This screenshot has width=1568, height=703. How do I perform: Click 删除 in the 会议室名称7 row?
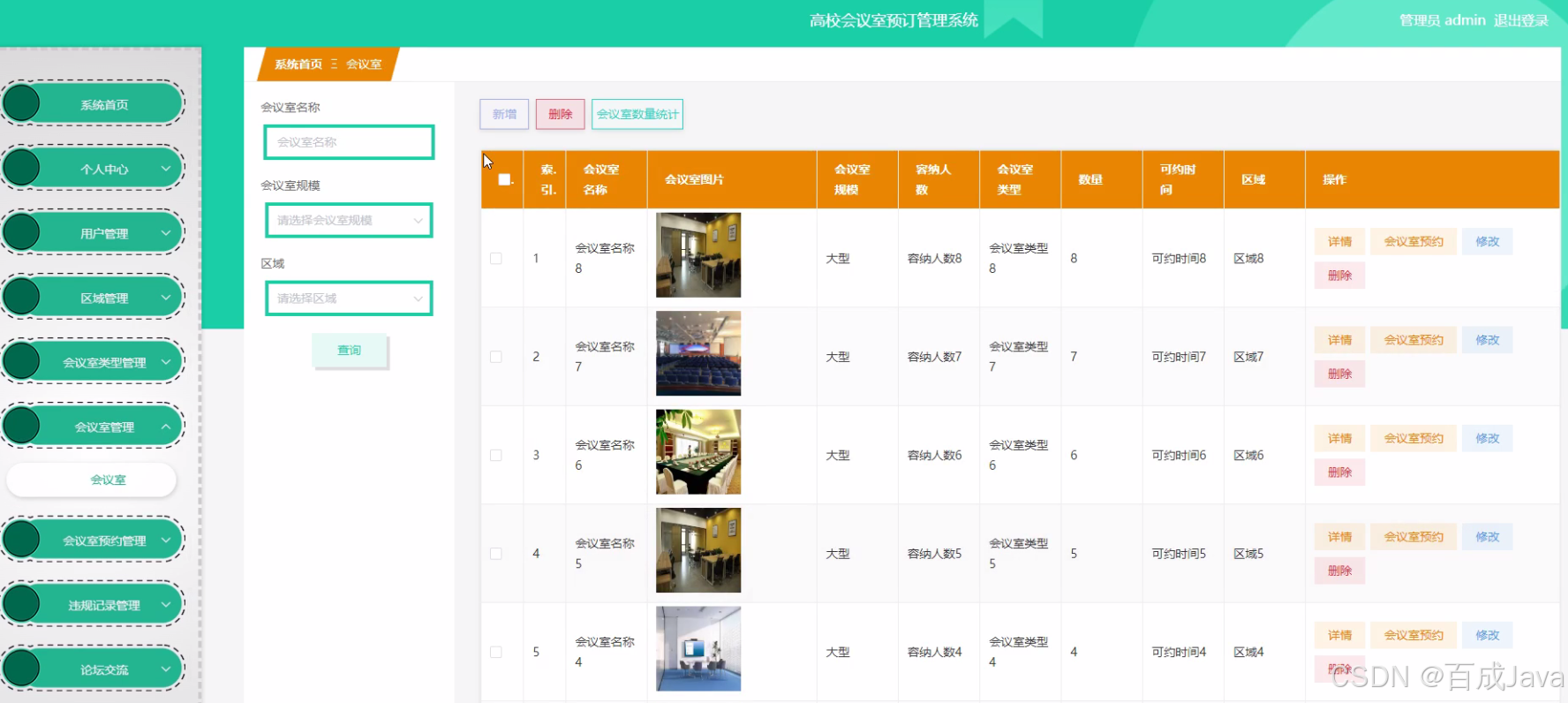tap(1339, 374)
